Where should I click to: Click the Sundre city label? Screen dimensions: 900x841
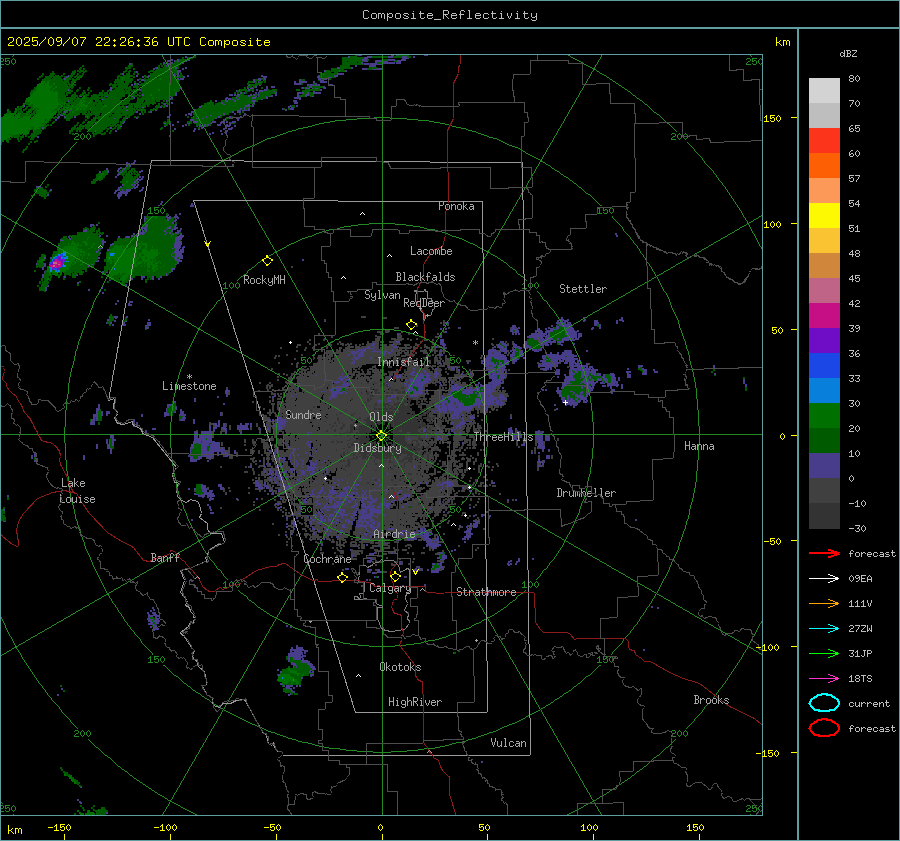[303, 414]
